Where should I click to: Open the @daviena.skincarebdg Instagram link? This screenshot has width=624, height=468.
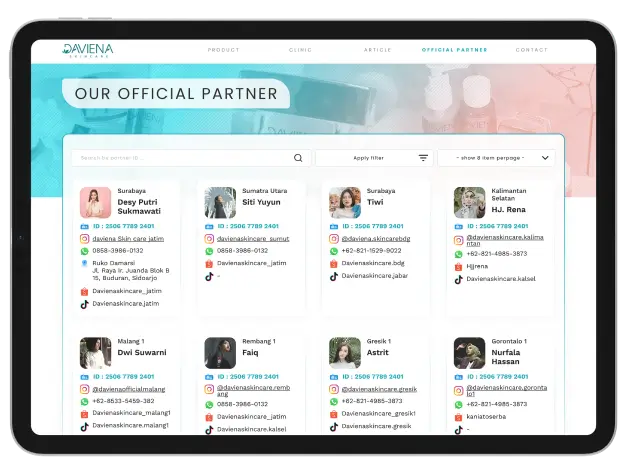click(376, 239)
